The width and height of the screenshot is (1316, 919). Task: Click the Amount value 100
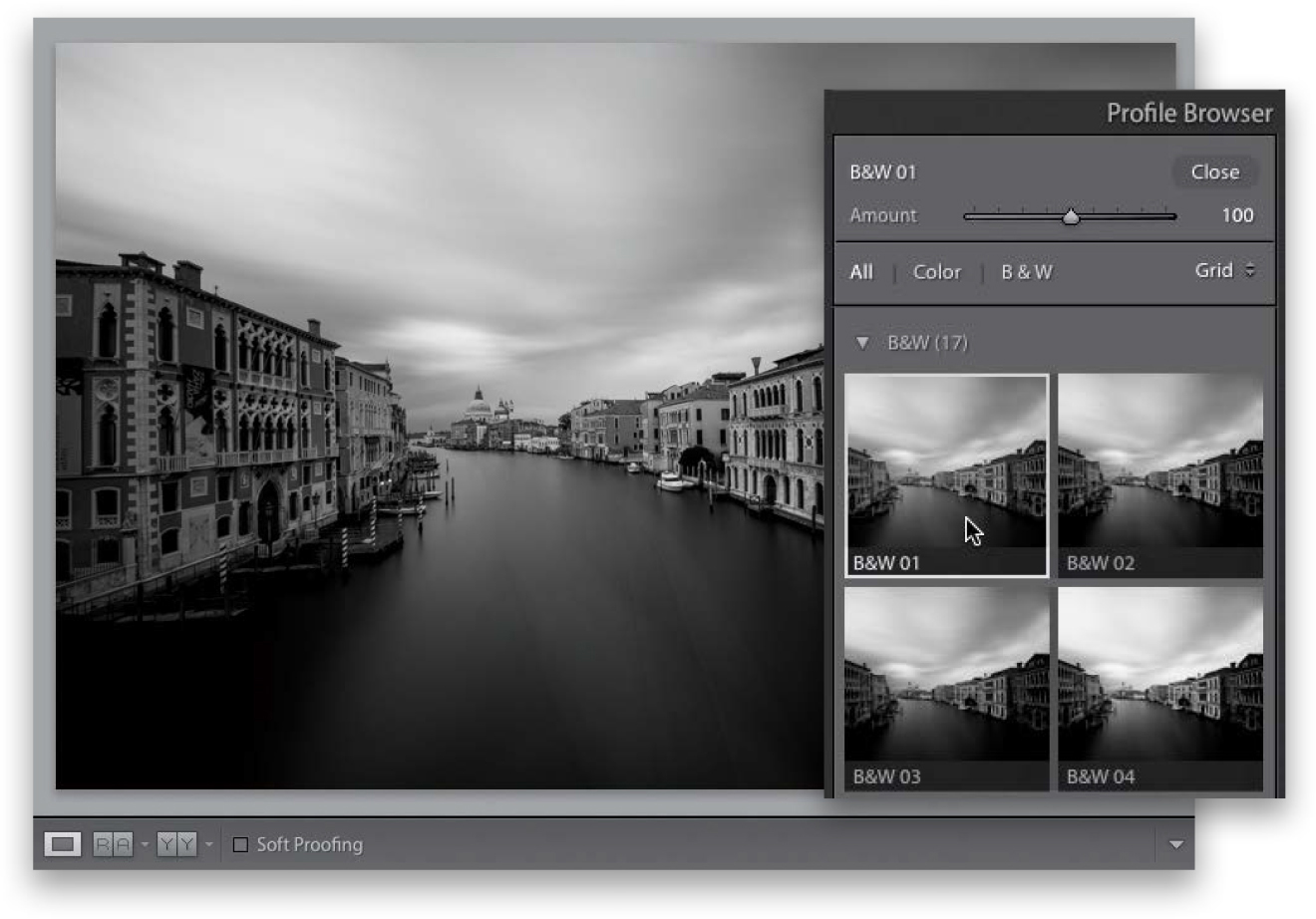[x=1237, y=215]
